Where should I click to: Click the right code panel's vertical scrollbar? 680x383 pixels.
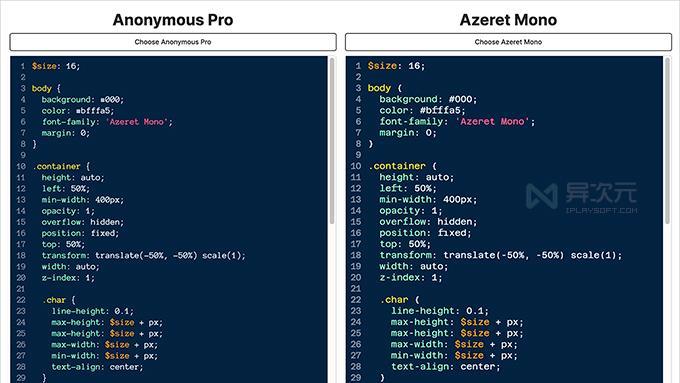pos(667,141)
